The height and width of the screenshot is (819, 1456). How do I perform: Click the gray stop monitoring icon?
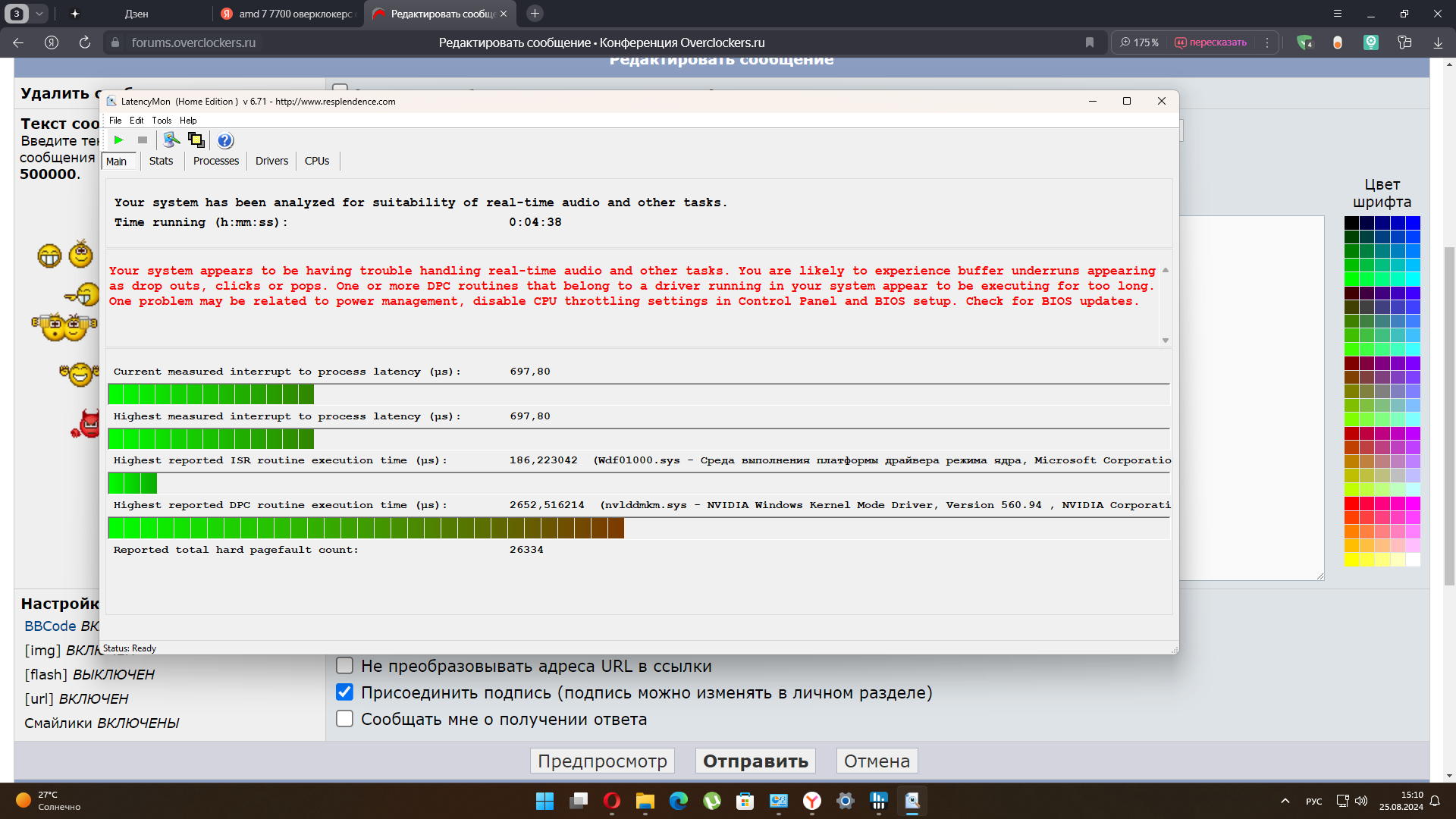point(143,140)
